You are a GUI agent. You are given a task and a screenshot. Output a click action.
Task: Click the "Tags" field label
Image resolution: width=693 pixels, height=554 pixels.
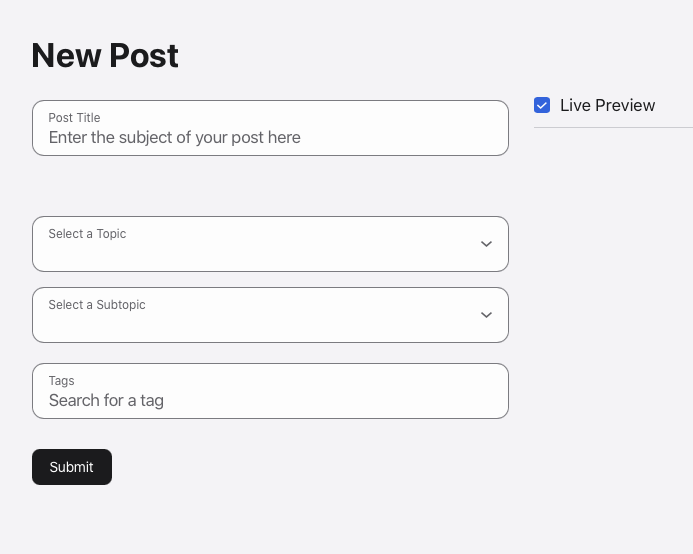pyautogui.click(x=61, y=381)
